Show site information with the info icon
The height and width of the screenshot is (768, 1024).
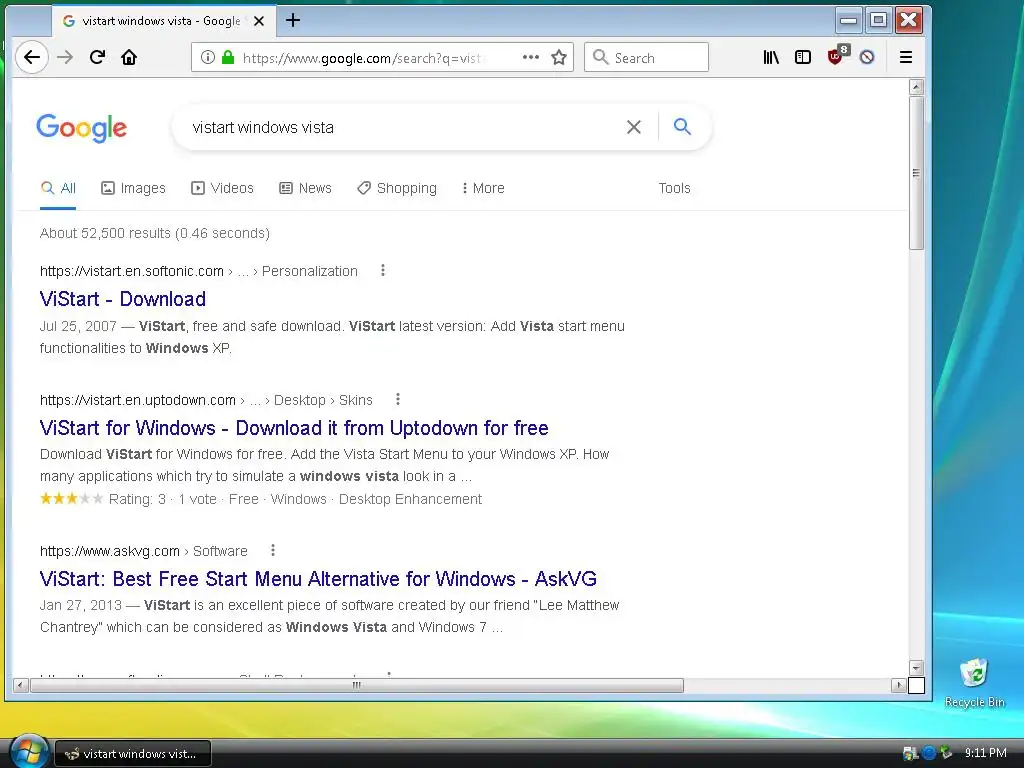click(208, 57)
